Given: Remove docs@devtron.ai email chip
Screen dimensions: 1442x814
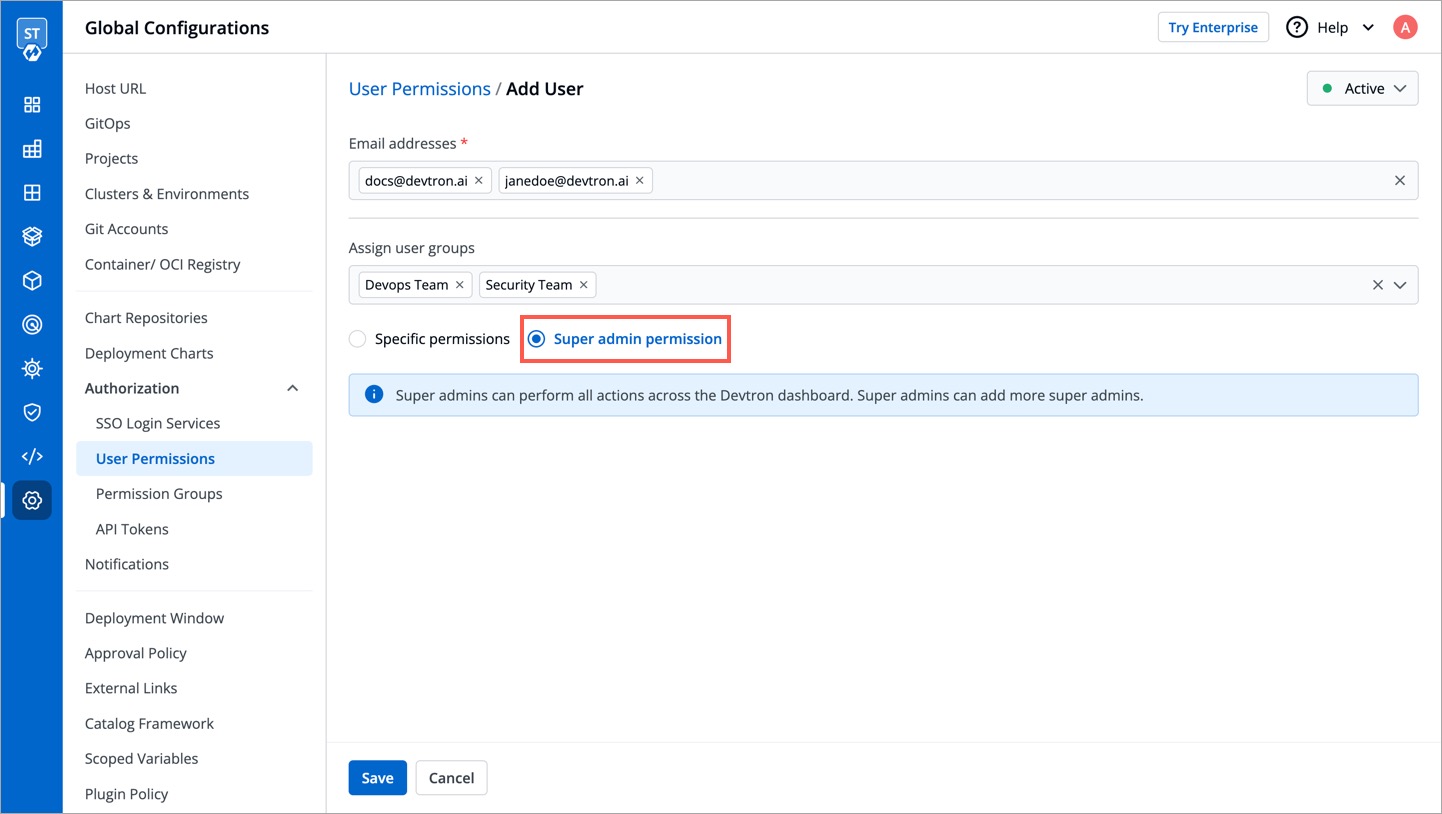Looking at the screenshot, I should pos(479,181).
